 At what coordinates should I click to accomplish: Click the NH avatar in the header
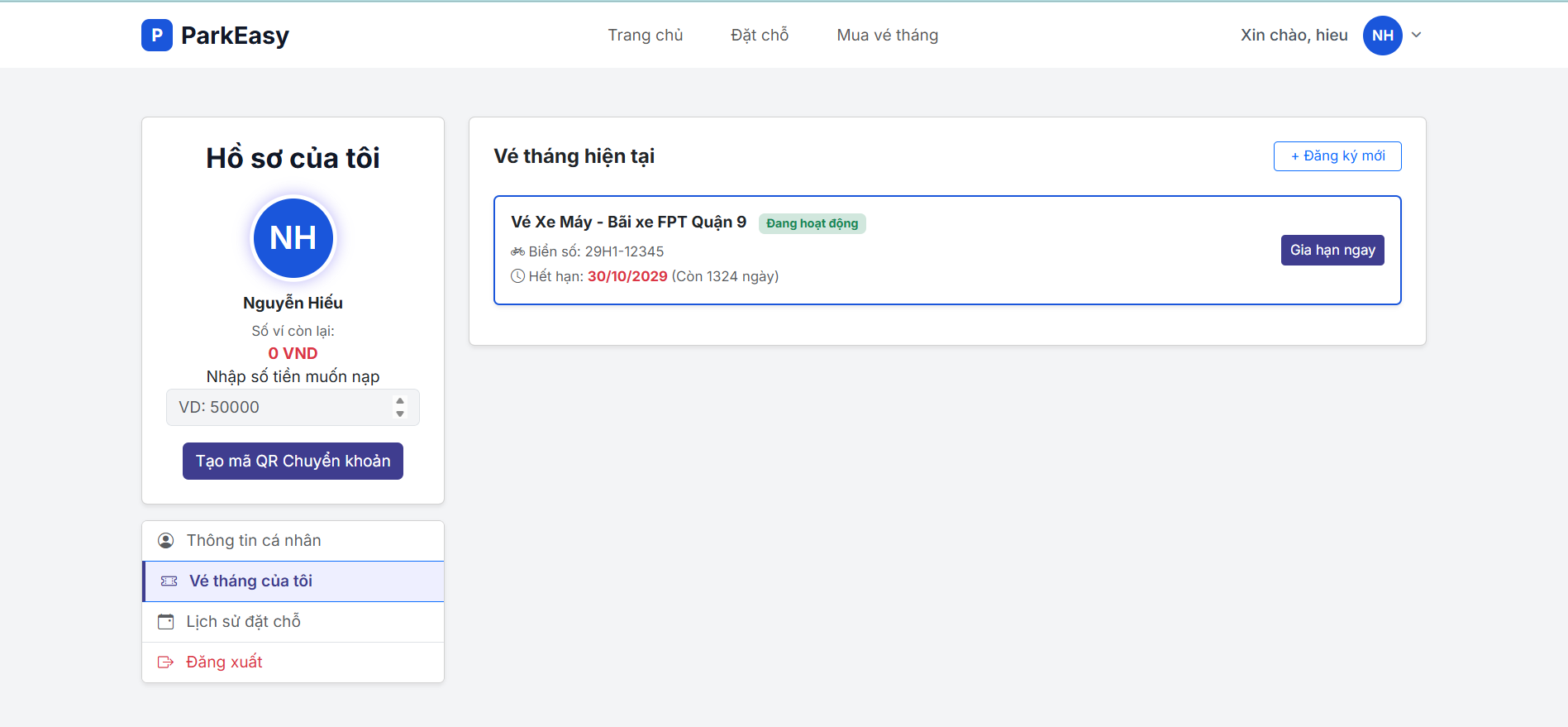[1382, 36]
